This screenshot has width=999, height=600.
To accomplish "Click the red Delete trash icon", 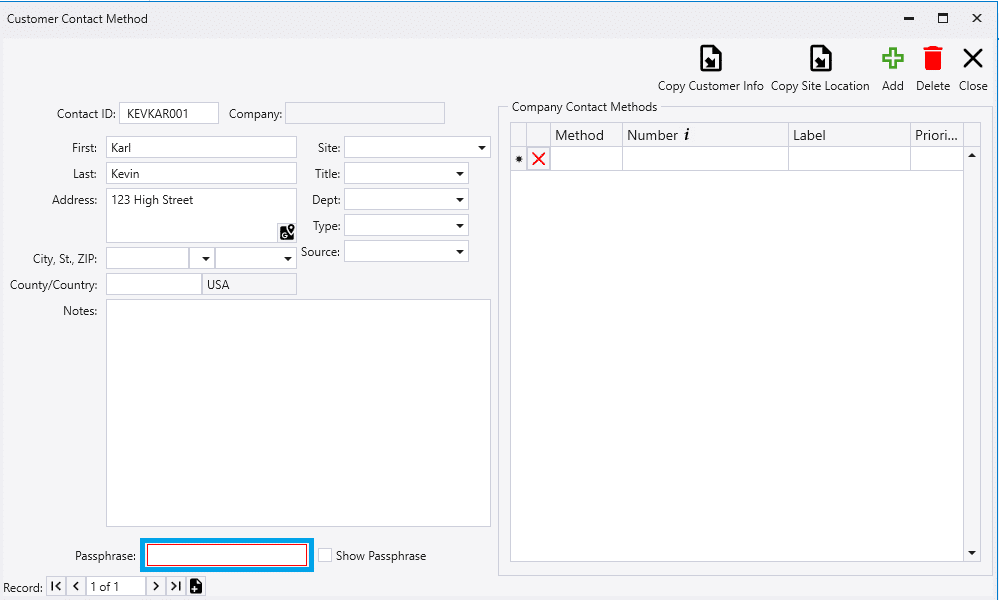I will coord(932,59).
